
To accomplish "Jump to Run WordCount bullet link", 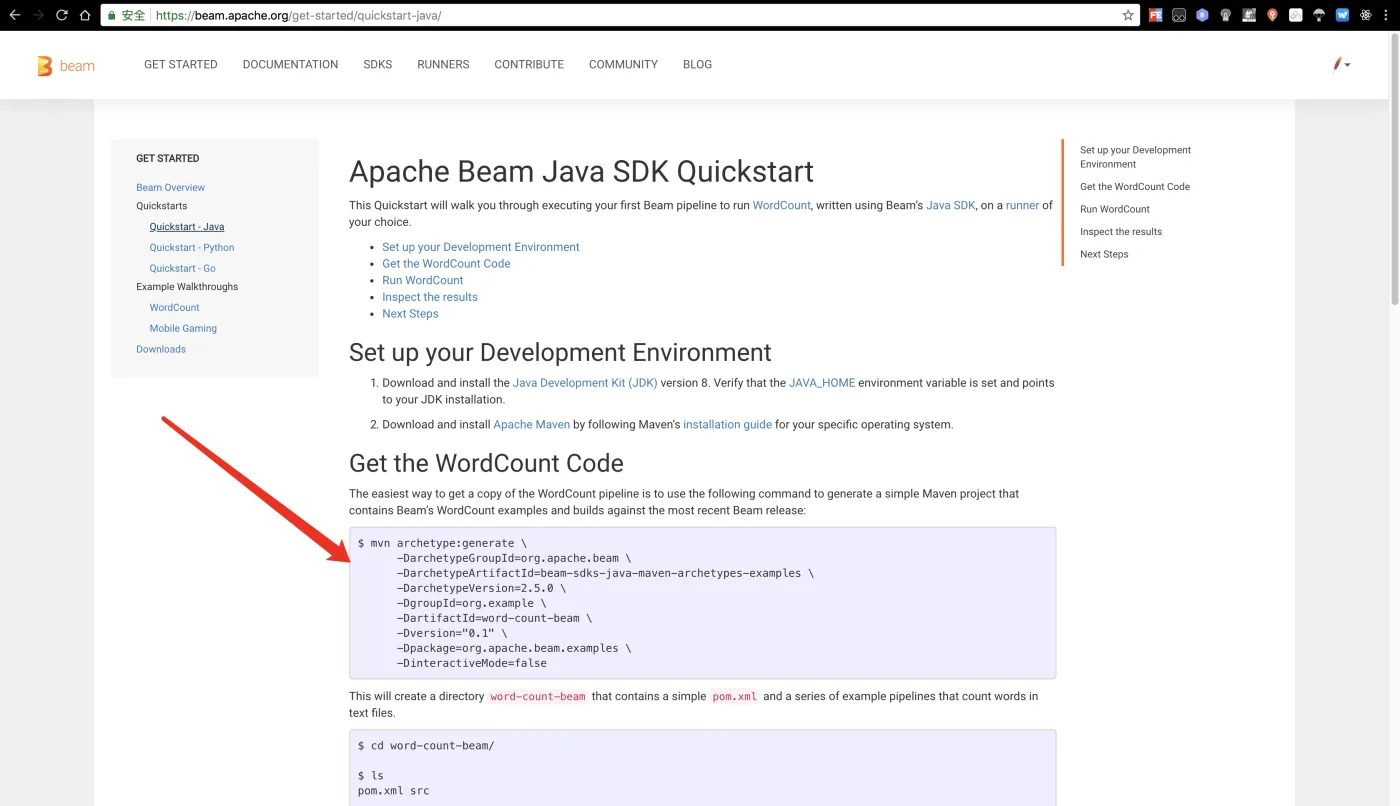I will tap(423, 280).
